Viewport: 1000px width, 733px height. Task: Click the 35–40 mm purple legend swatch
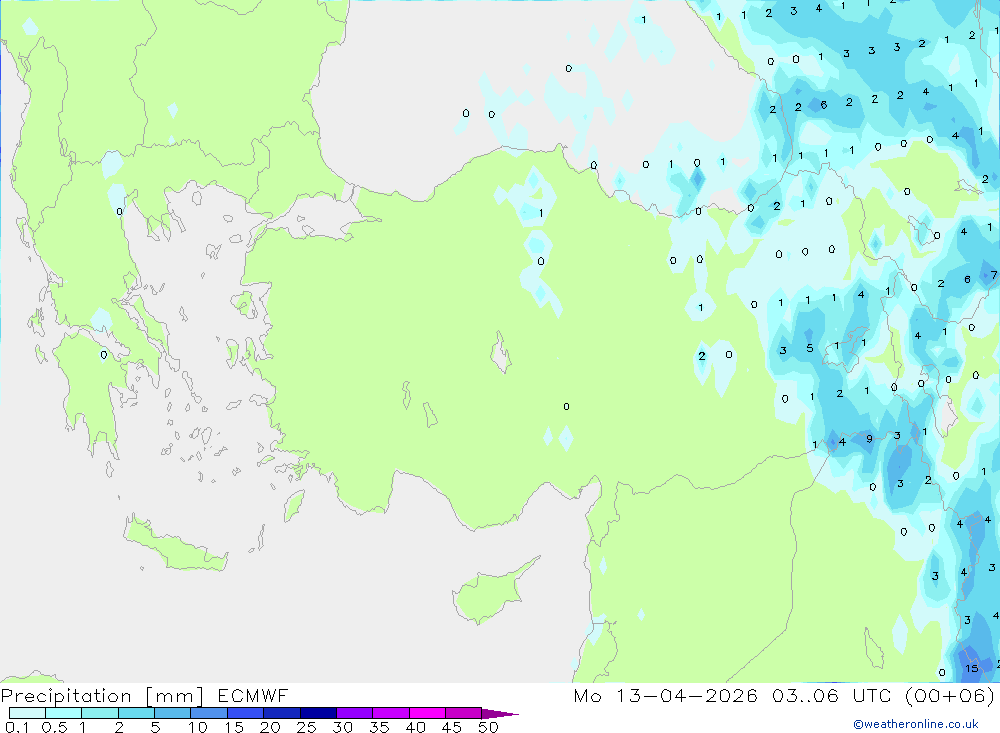pyautogui.click(x=390, y=713)
